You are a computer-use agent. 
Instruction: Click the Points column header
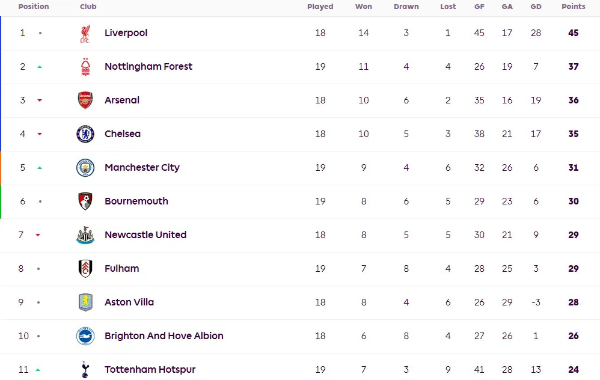click(573, 7)
